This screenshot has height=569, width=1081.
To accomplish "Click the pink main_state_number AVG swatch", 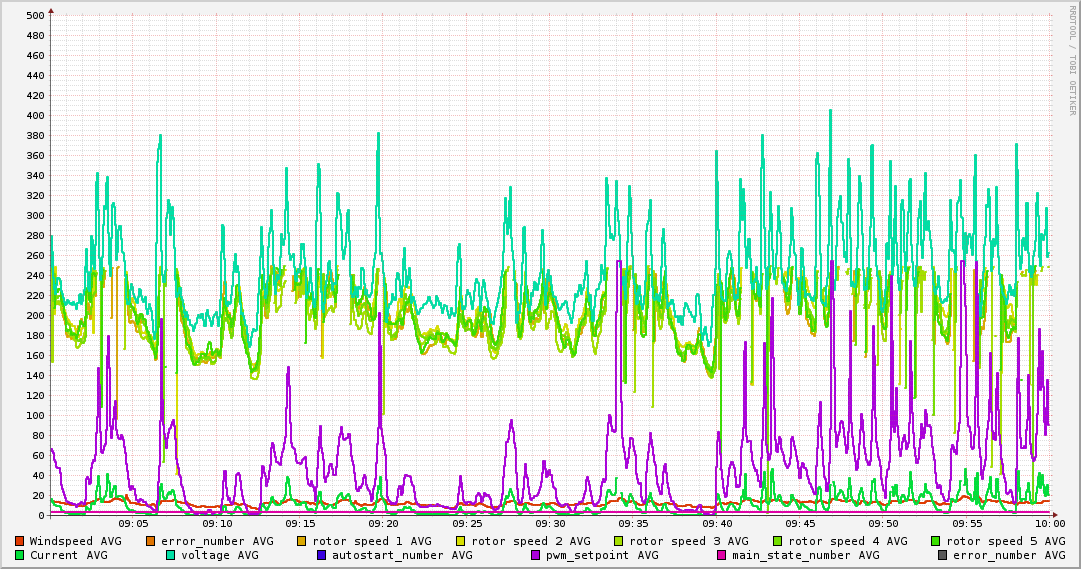I will point(721,555).
